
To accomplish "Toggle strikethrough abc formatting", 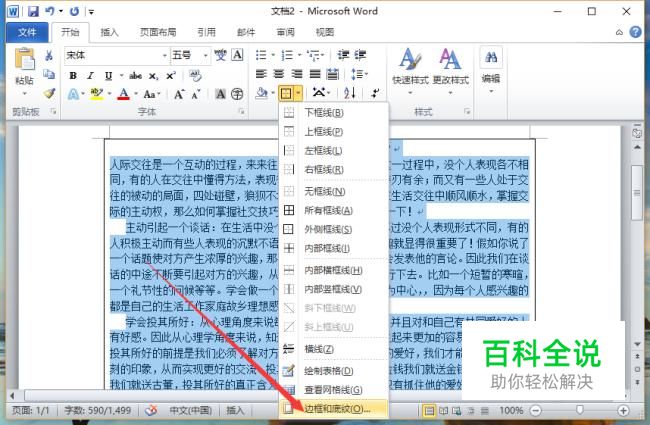I will click(x=135, y=75).
